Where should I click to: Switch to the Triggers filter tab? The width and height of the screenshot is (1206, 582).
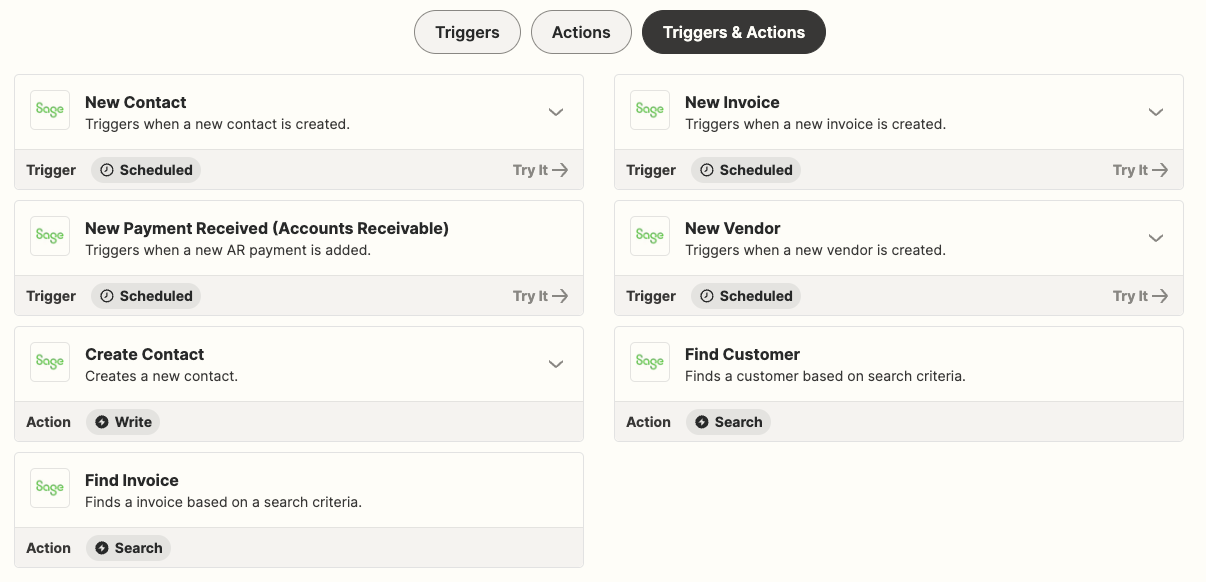467,32
